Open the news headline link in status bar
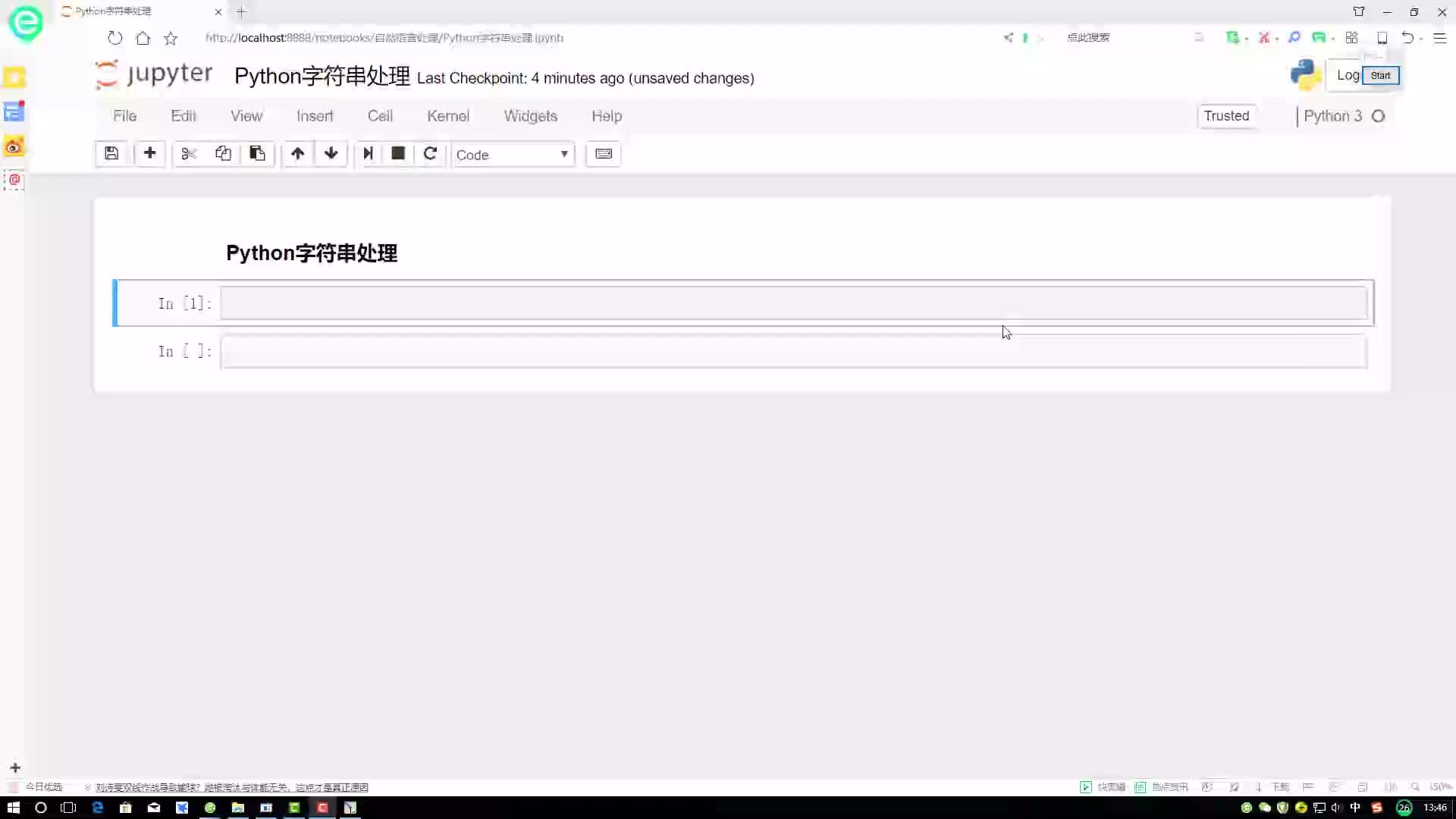This screenshot has width=1456, height=819. [x=232, y=787]
